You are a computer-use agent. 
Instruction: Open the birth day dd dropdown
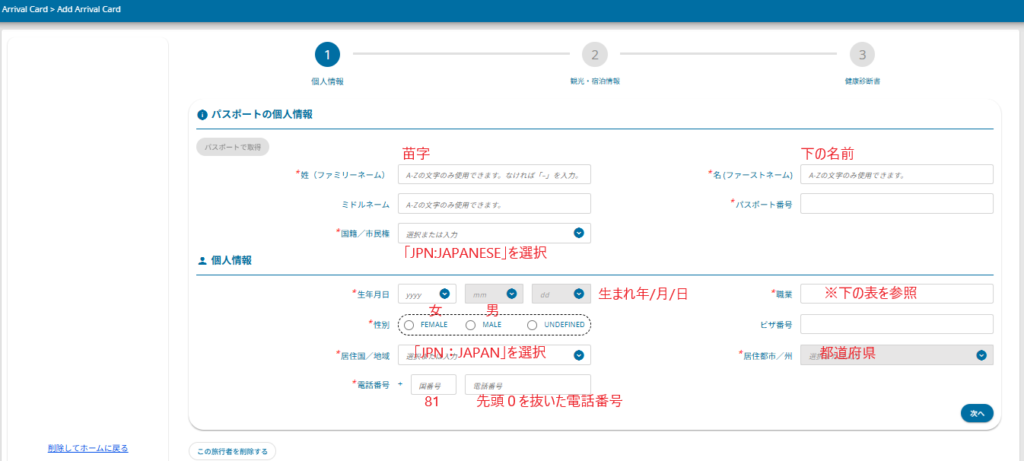[561, 294]
